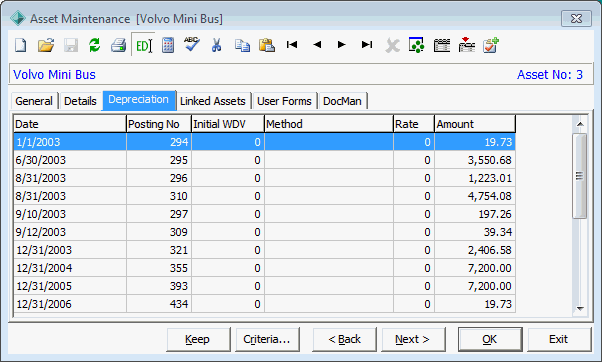The width and height of the screenshot is (602, 362).
Task: Click the OK button
Action: point(490,339)
